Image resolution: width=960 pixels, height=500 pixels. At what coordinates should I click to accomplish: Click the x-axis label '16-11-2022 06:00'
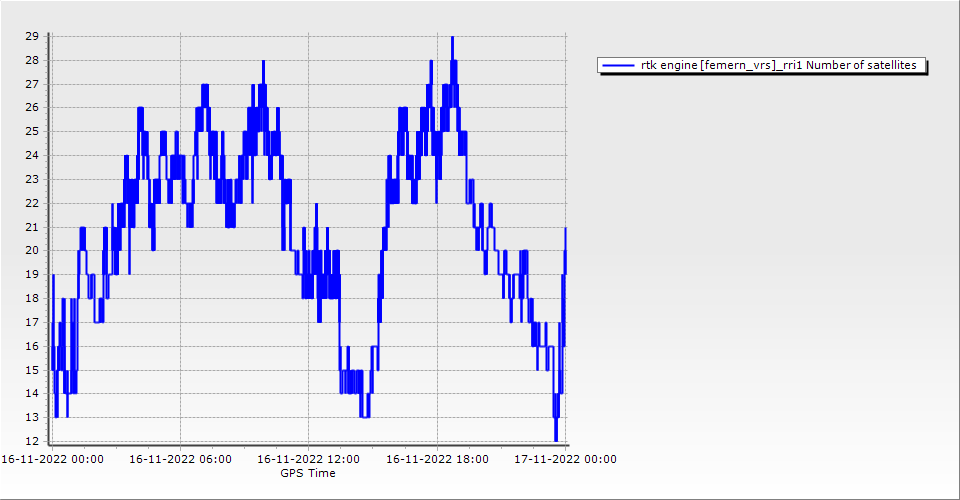click(181, 460)
